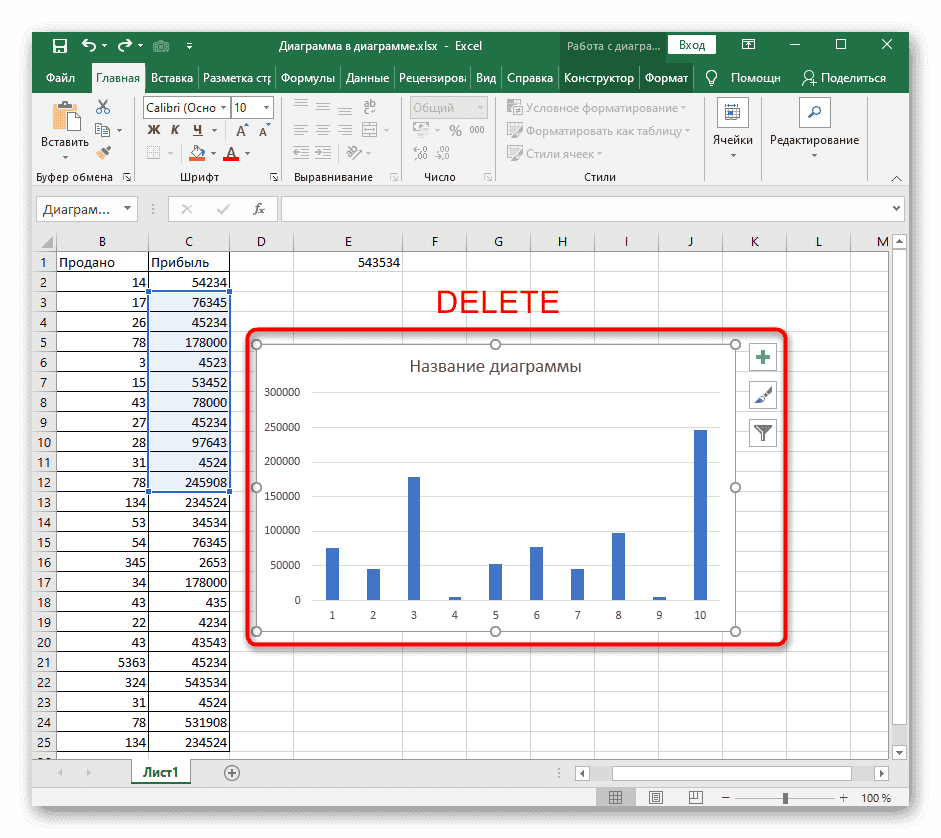Toggle bold Ж formatting
The image size is (941, 838).
[153, 130]
